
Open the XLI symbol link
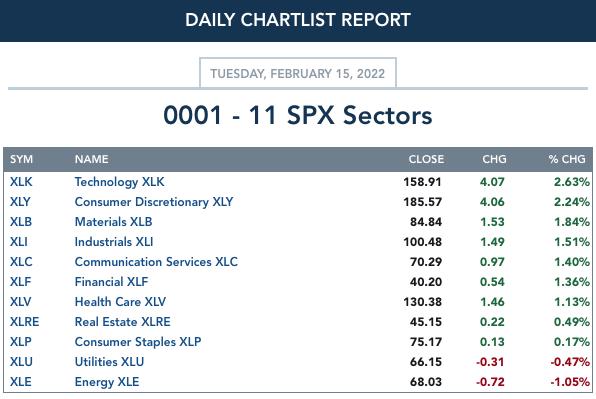pos(19,242)
